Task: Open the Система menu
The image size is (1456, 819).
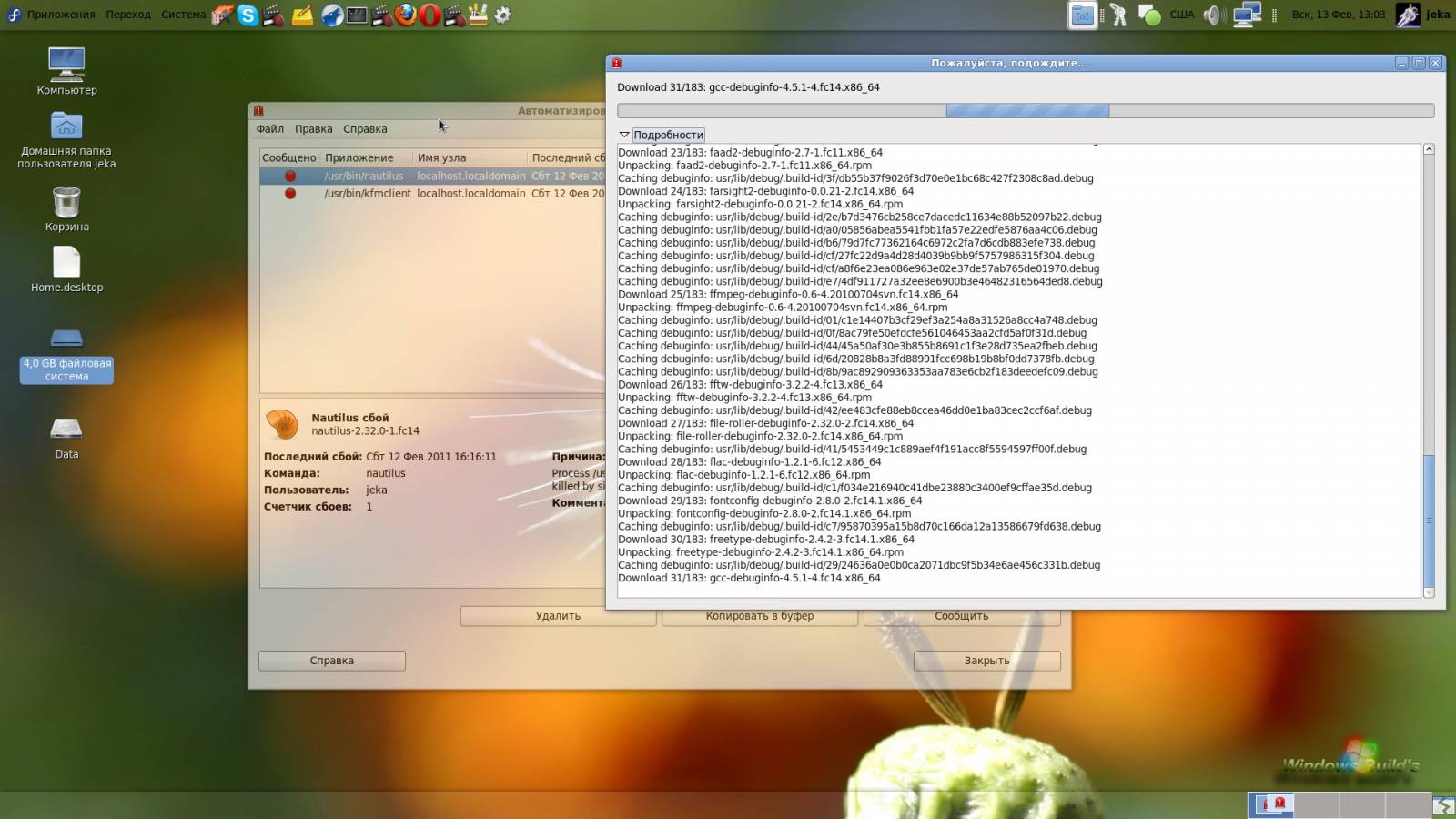Action: (x=183, y=15)
